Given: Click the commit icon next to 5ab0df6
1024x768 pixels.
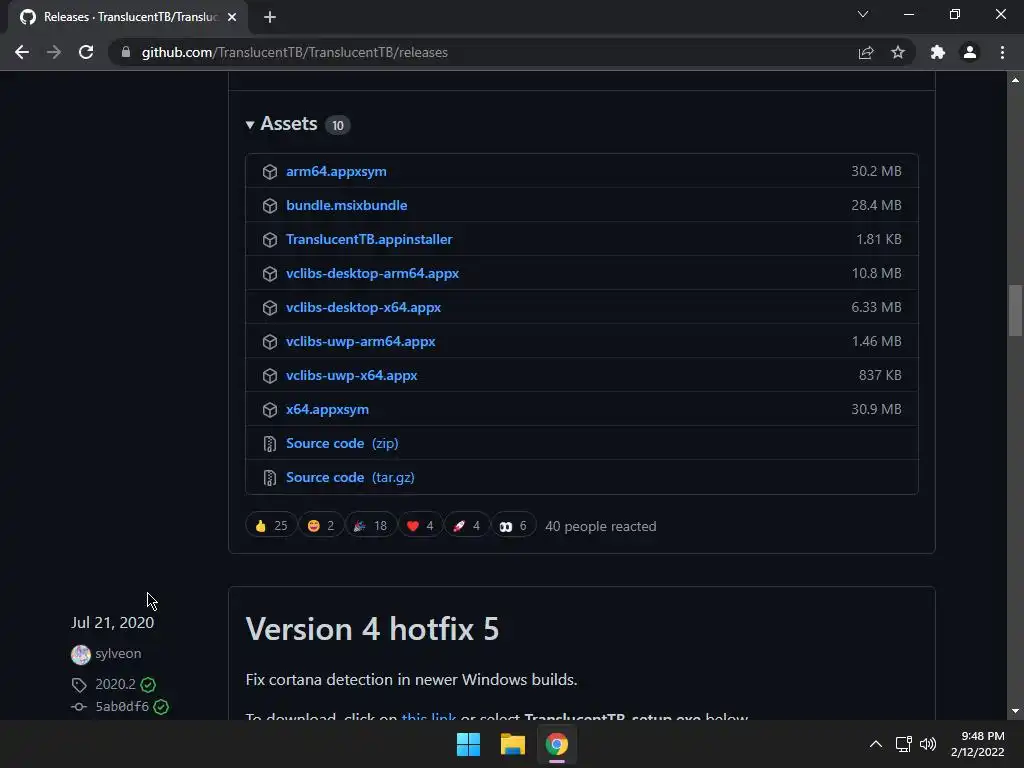Looking at the screenshot, I should pyautogui.click(x=79, y=707).
